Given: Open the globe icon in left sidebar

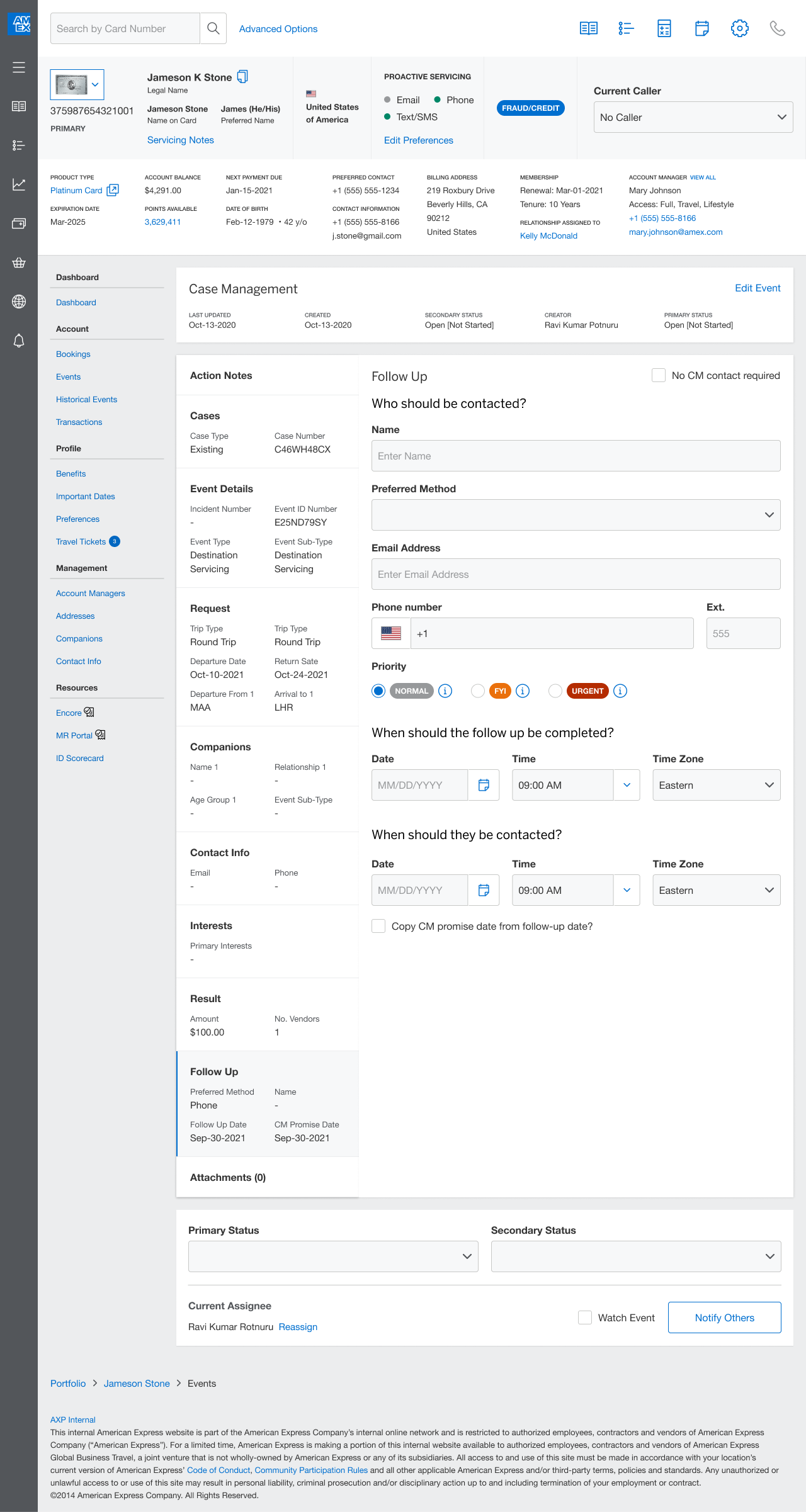Looking at the screenshot, I should pyautogui.click(x=19, y=302).
